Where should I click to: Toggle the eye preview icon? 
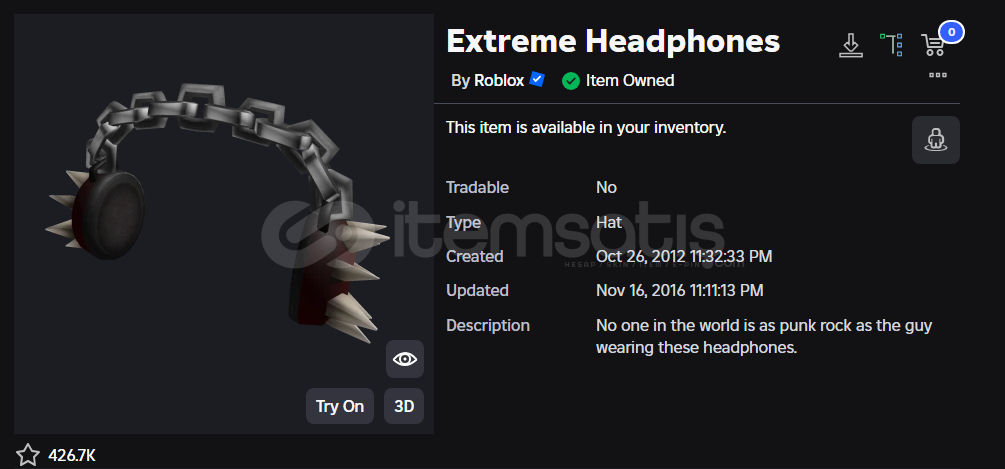point(404,359)
